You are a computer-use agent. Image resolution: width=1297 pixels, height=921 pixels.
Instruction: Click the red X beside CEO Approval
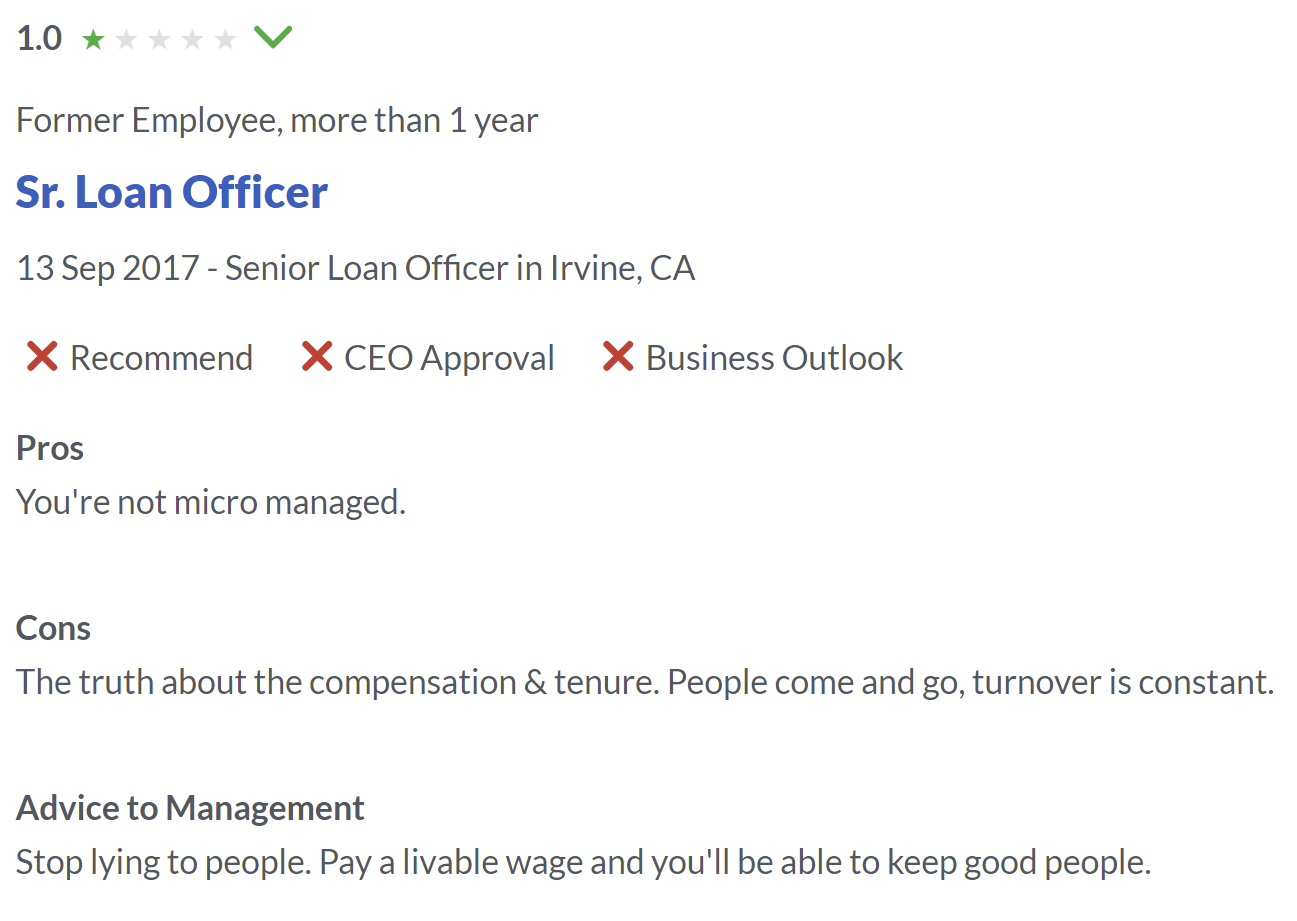(317, 356)
